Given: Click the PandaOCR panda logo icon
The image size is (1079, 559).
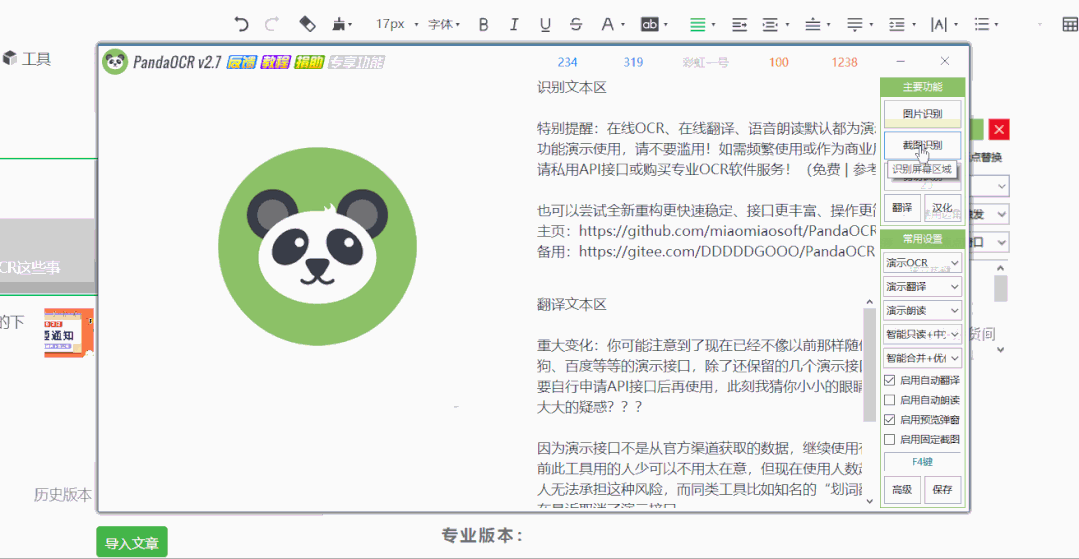Looking at the screenshot, I should coord(115,62).
